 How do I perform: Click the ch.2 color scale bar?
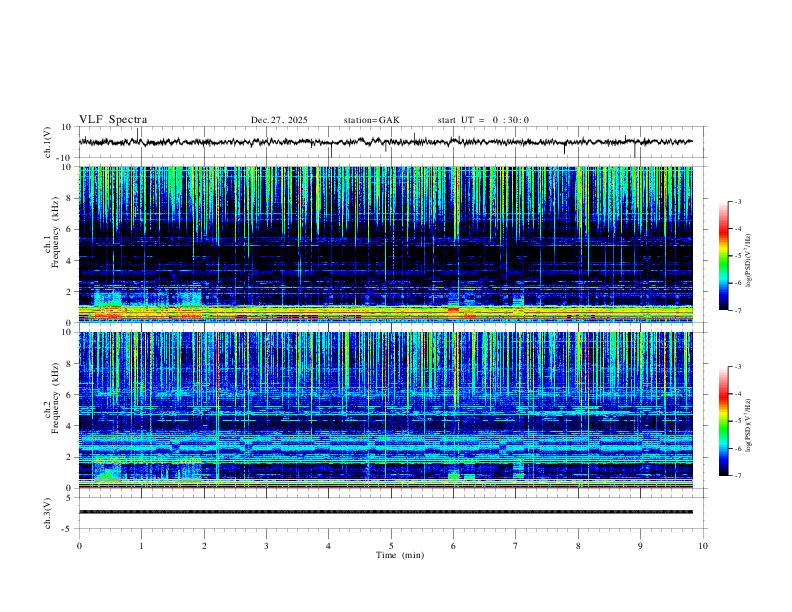coord(723,421)
